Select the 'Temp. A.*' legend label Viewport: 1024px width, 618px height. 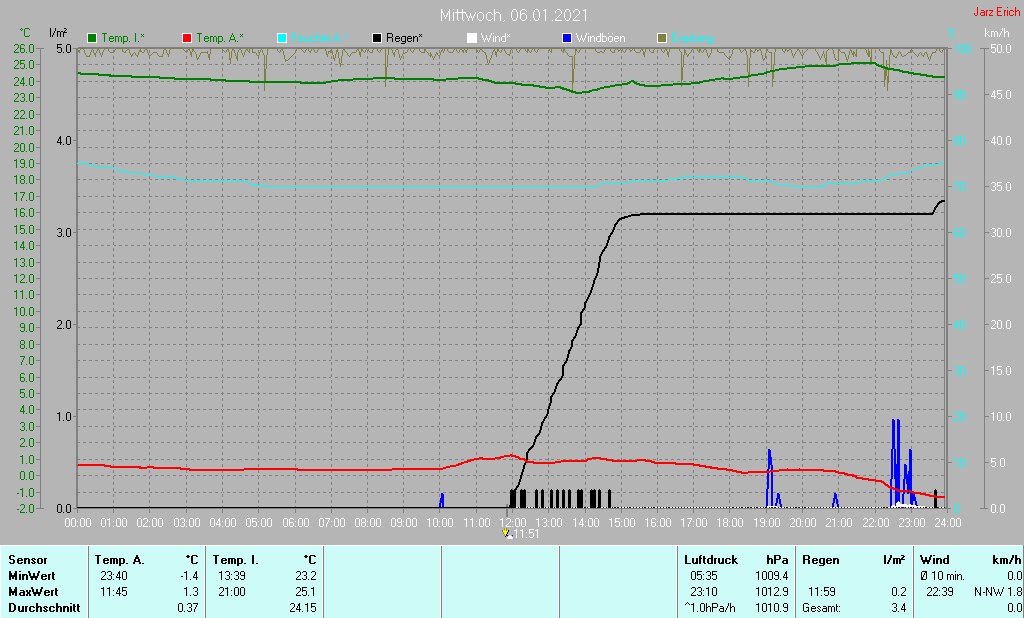coord(219,39)
